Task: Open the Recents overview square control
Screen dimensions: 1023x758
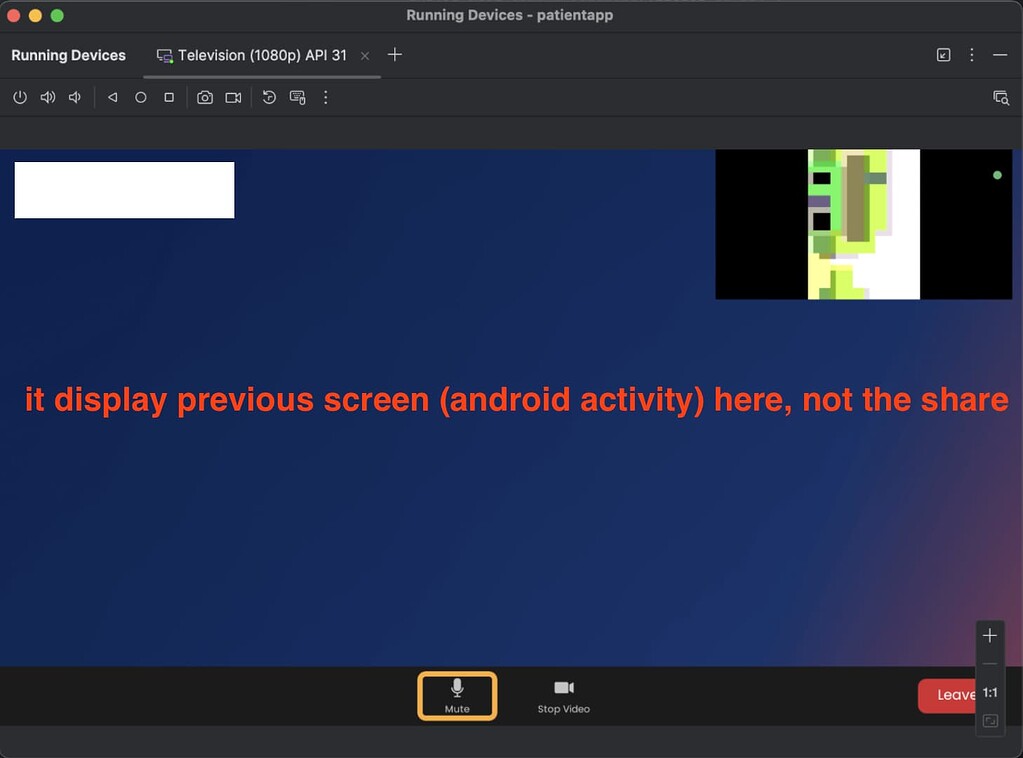Action: (168, 97)
